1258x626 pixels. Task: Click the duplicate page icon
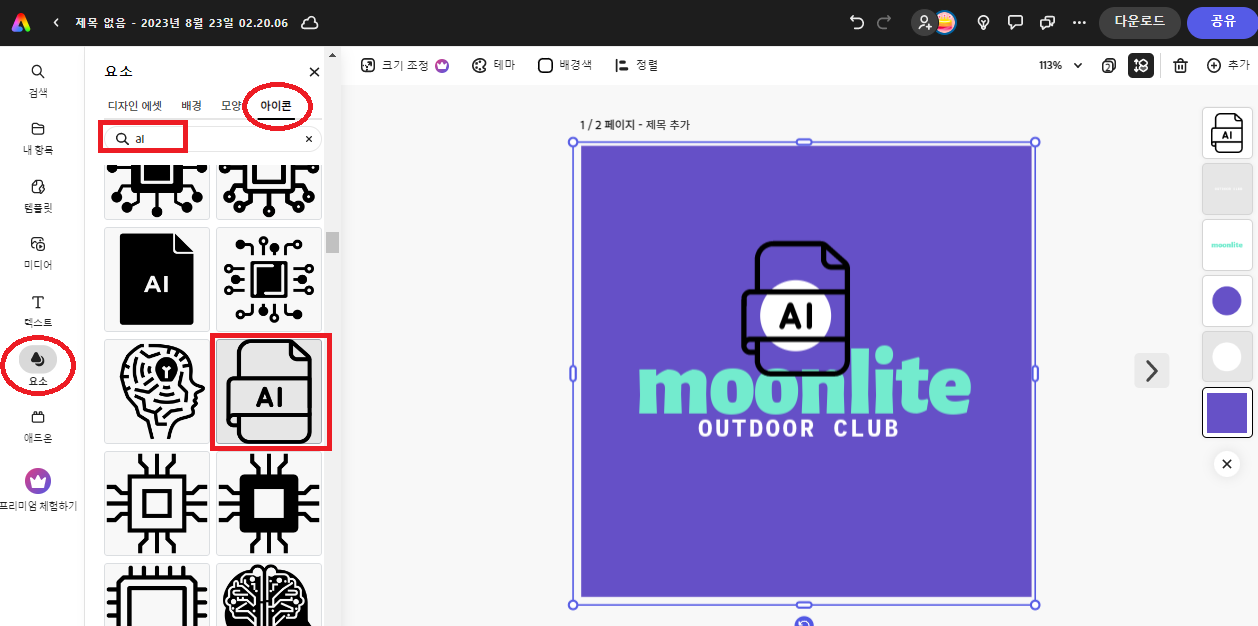tap(1109, 66)
